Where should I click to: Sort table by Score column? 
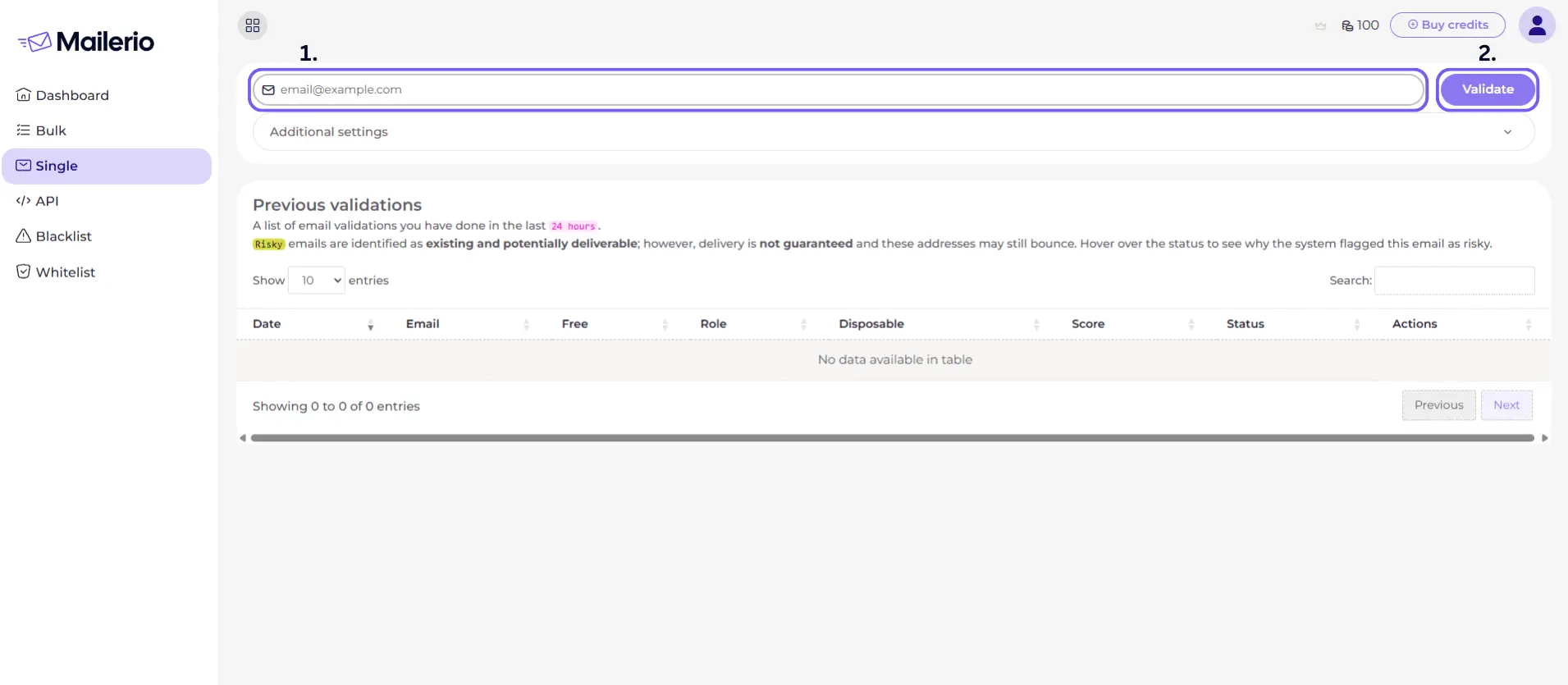1132,324
